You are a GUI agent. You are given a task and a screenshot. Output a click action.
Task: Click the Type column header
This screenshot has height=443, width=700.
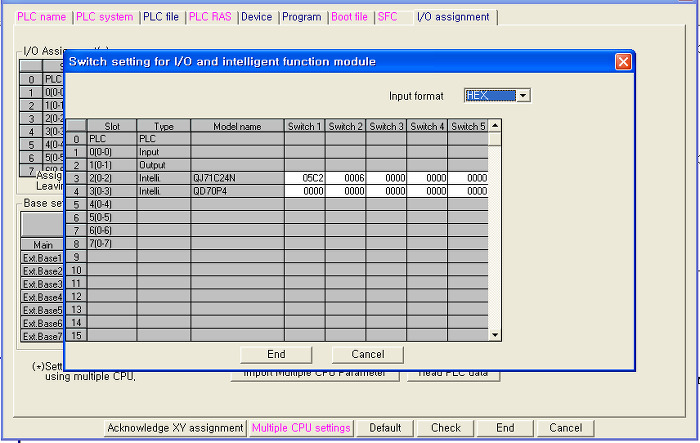click(x=164, y=126)
